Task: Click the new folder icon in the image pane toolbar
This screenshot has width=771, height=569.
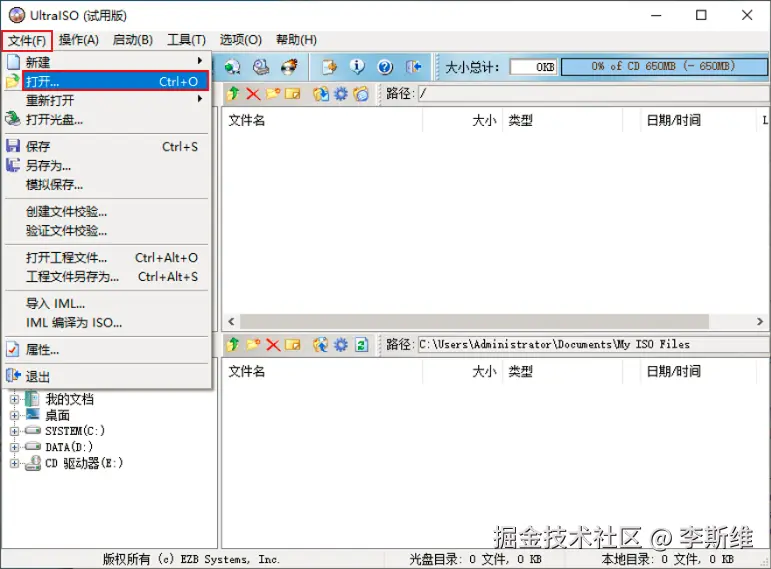Action: [x=273, y=93]
